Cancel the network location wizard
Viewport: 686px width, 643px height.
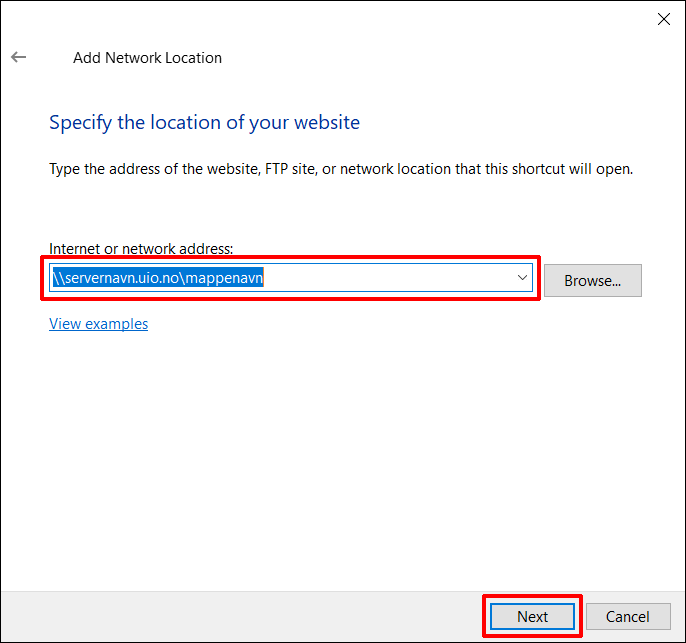[628, 616]
